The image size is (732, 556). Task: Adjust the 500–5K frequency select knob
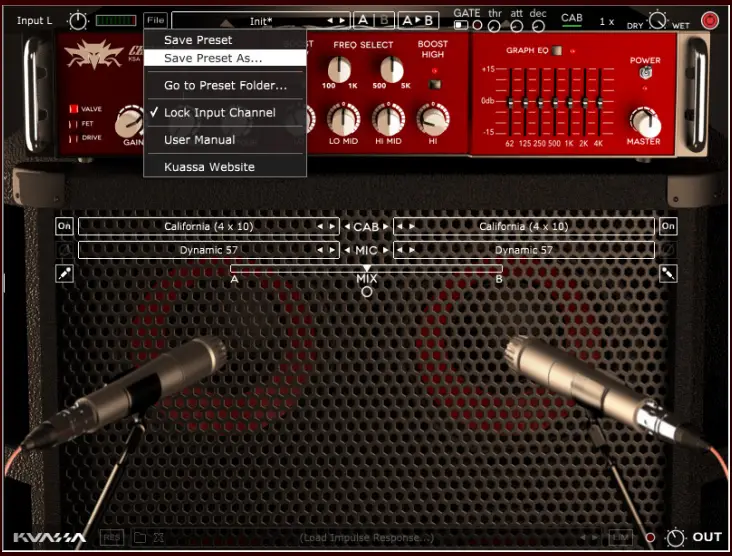392,69
